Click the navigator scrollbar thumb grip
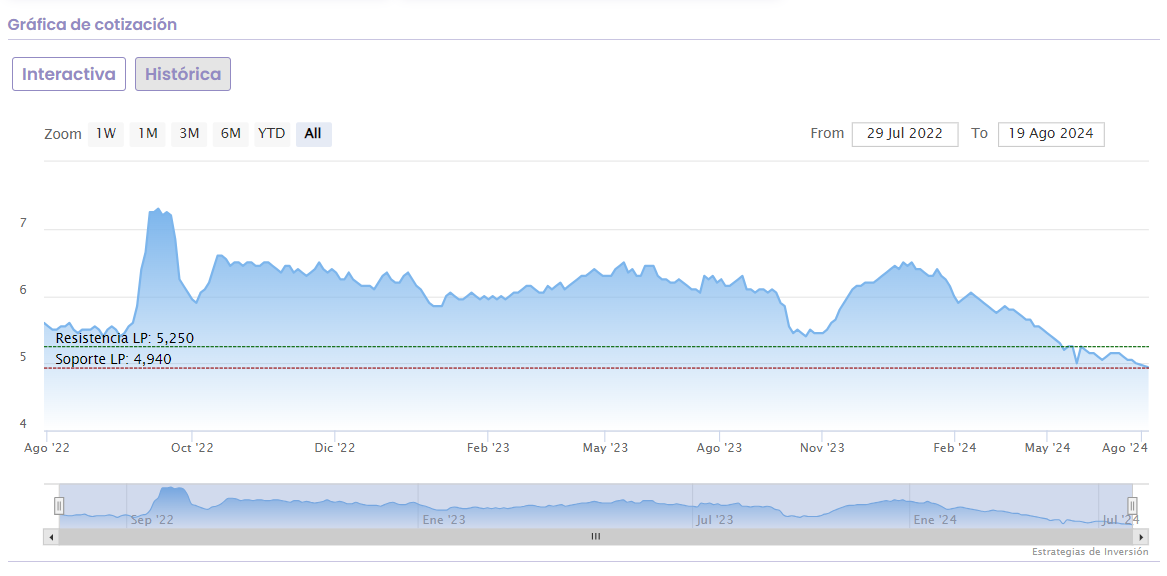Image resolution: width=1167 pixels, height=576 pixels. tap(595, 537)
